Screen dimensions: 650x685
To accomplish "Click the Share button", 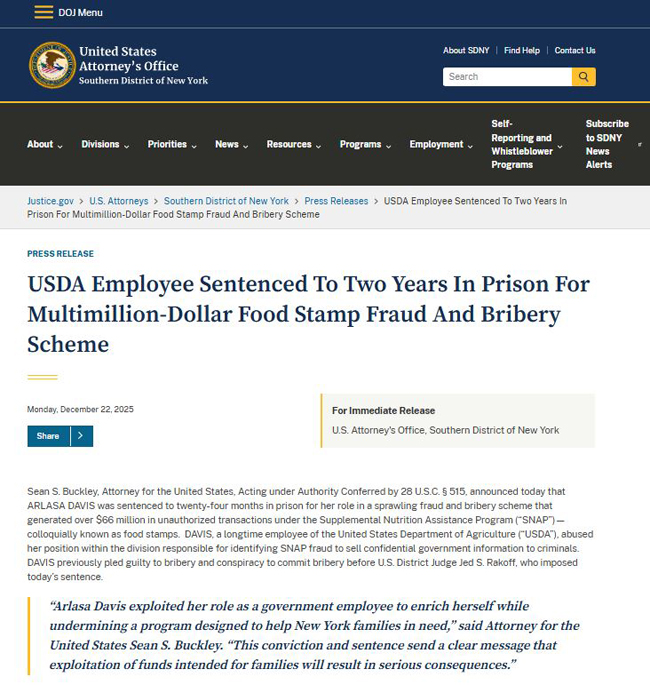I will (48, 436).
